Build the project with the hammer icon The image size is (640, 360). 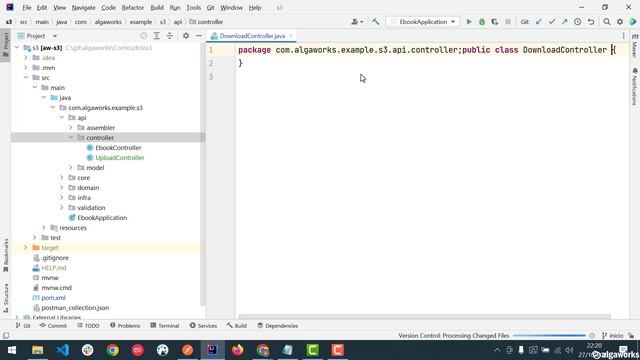(x=376, y=22)
